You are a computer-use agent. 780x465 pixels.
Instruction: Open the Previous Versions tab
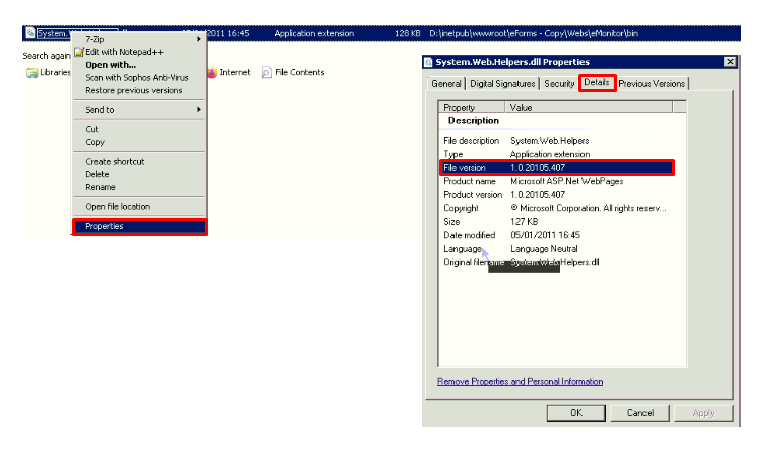coord(652,84)
